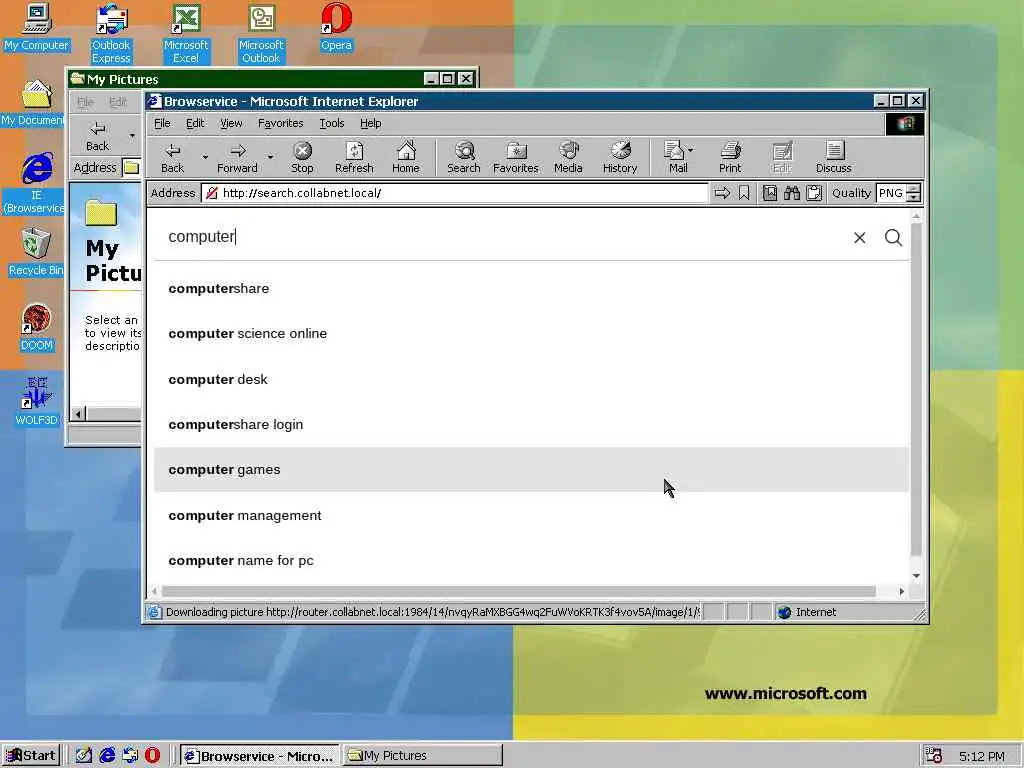This screenshot has width=1024, height=768.
Task: Open the File menu in Internet Explorer
Action: click(162, 123)
